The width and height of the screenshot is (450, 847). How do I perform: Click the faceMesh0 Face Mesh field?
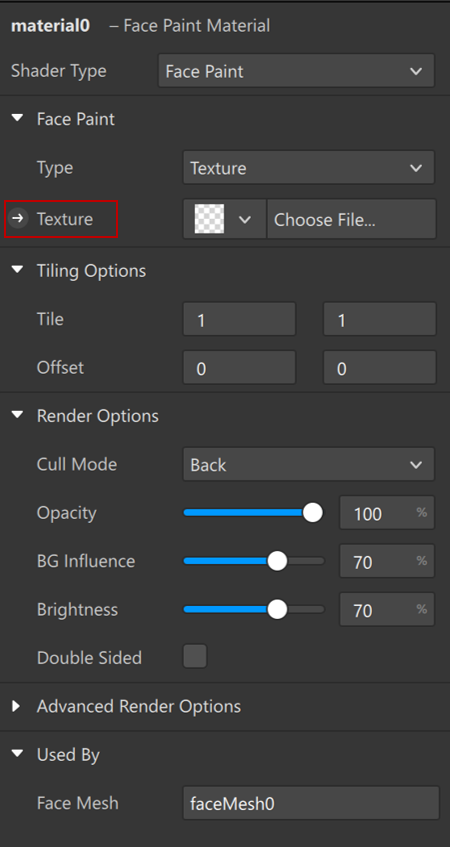(x=311, y=803)
